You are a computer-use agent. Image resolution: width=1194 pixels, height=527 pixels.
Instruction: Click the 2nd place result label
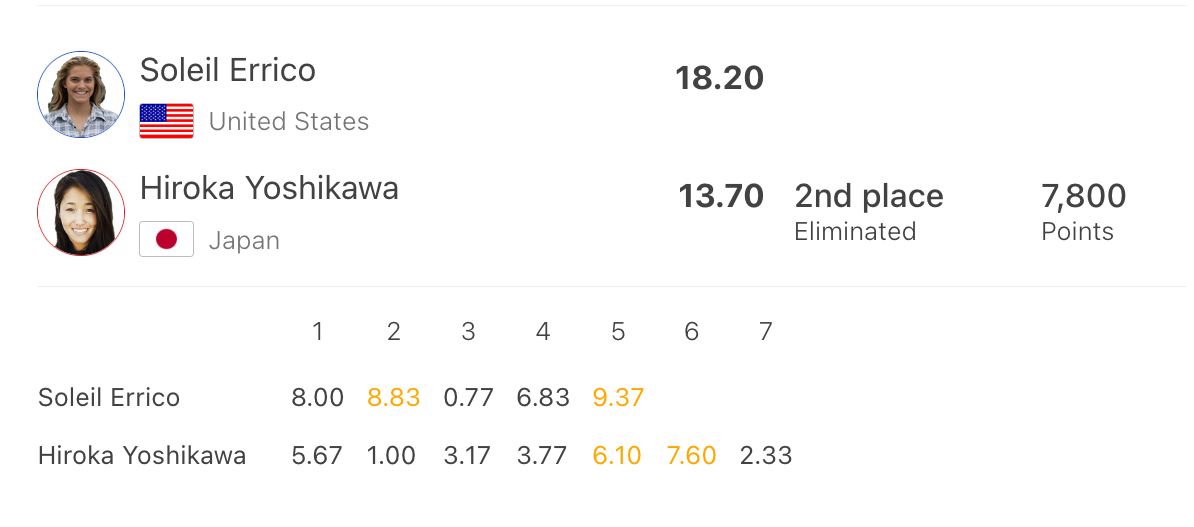point(868,196)
